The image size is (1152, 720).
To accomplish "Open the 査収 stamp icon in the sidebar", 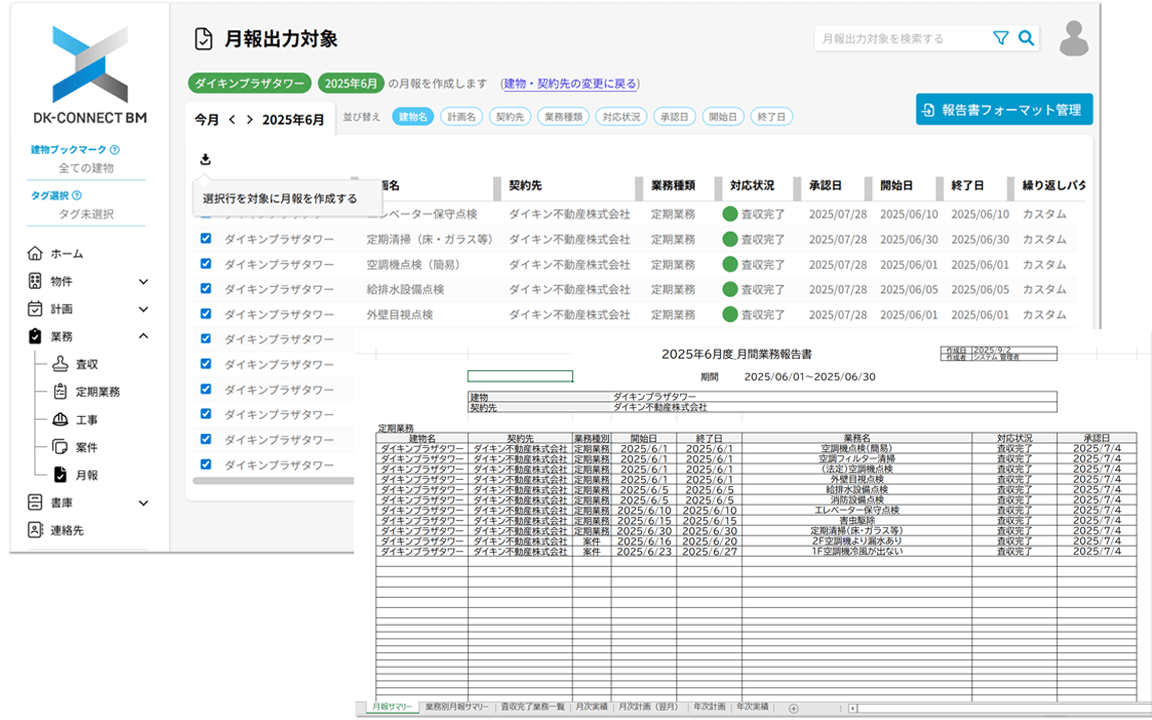I will coord(60,364).
